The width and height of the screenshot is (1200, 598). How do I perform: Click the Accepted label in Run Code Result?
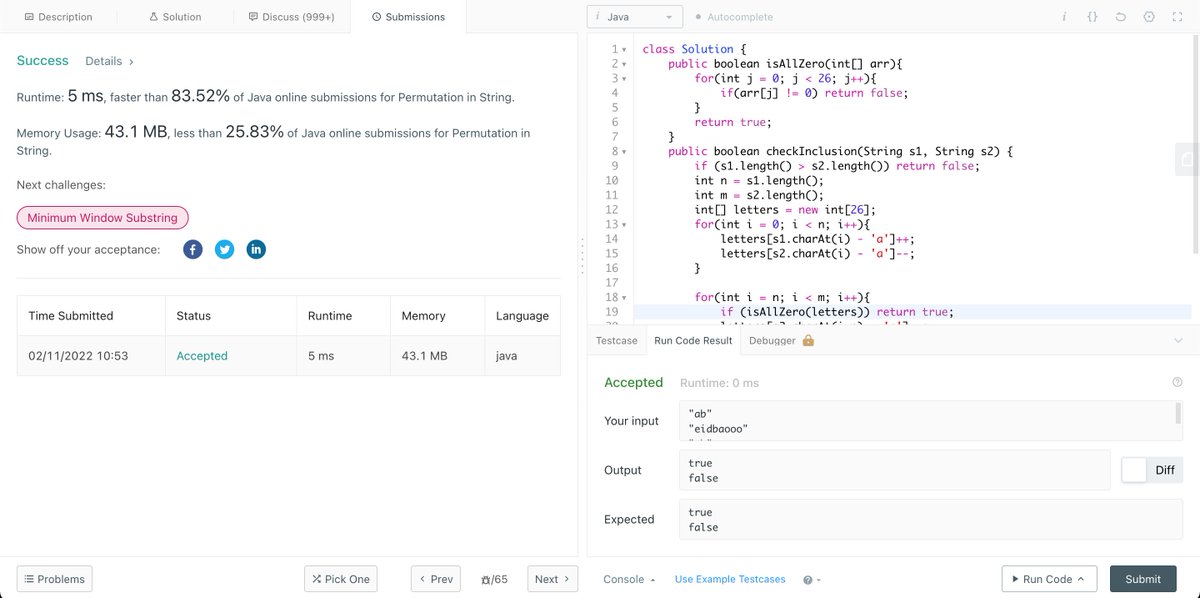[633, 382]
